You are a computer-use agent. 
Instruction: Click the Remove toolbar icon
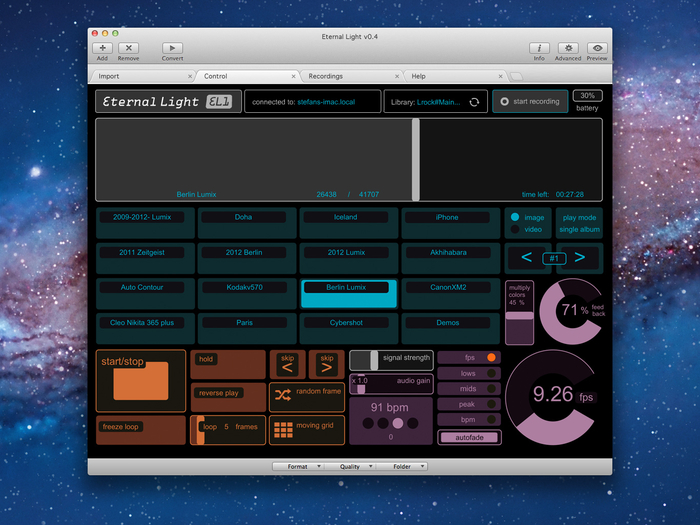(x=129, y=48)
